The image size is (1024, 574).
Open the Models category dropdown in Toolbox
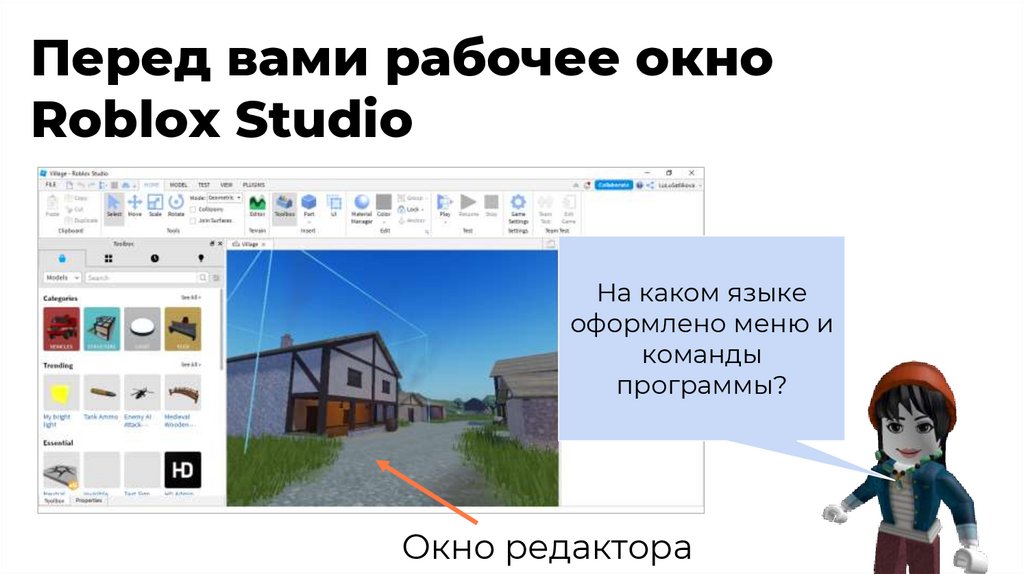click(62, 278)
